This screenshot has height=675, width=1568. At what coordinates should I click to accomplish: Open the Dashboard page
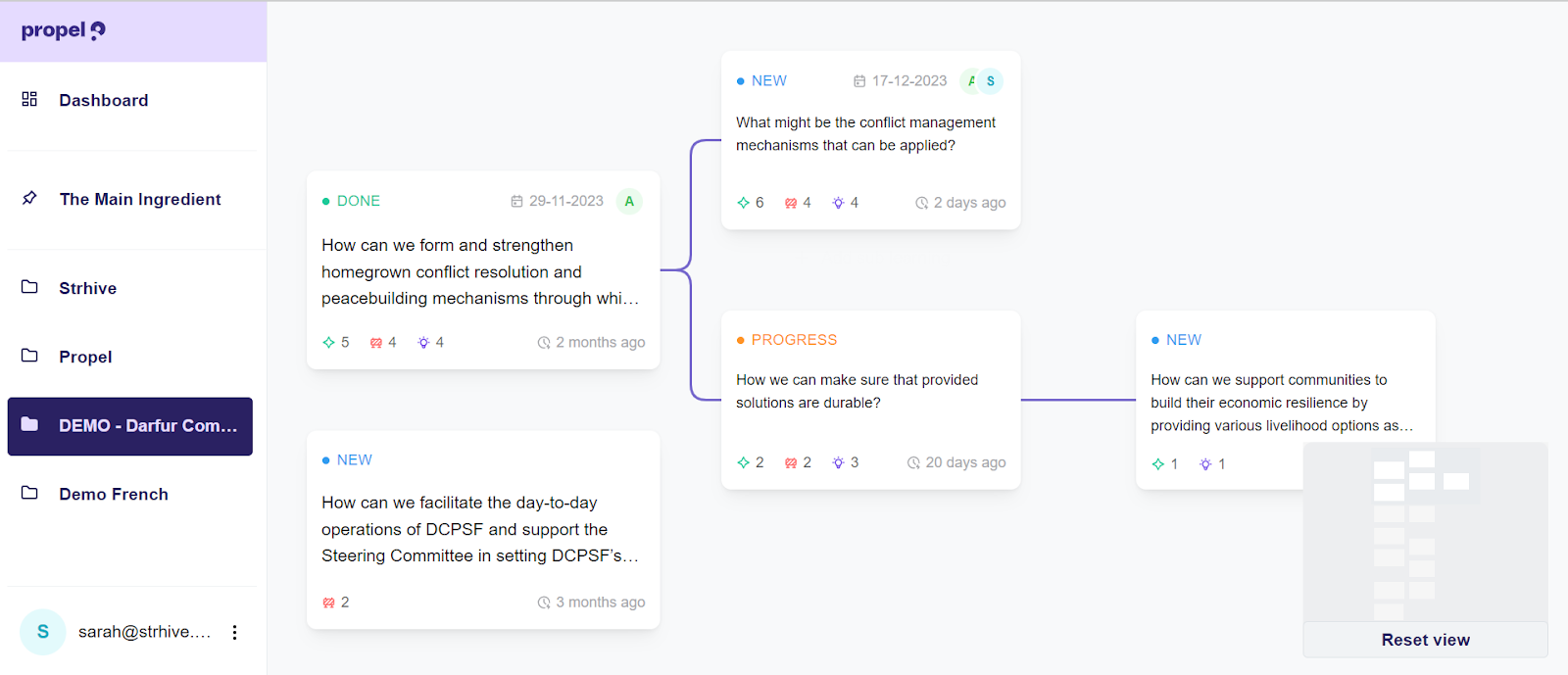(x=104, y=100)
